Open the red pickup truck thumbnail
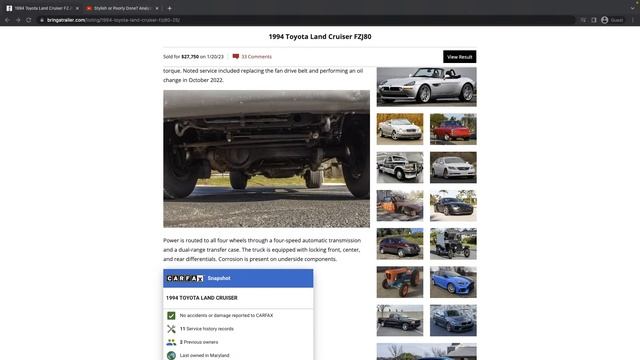640x360 pixels. 453,129
